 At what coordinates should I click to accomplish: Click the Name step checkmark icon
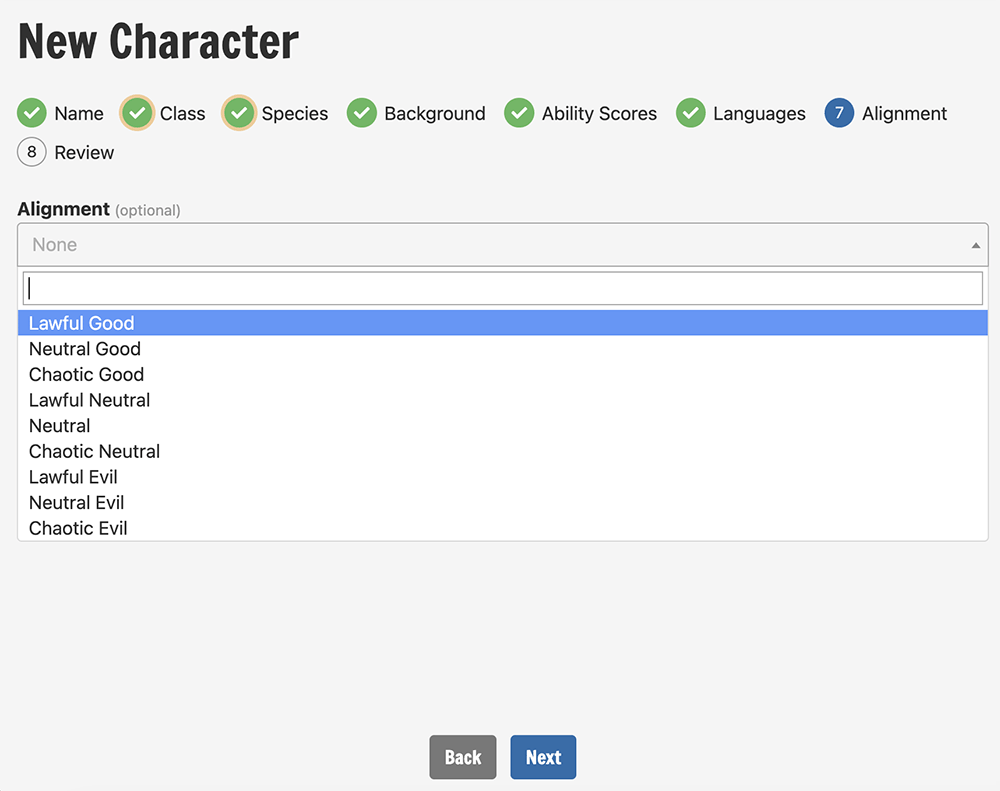31,113
